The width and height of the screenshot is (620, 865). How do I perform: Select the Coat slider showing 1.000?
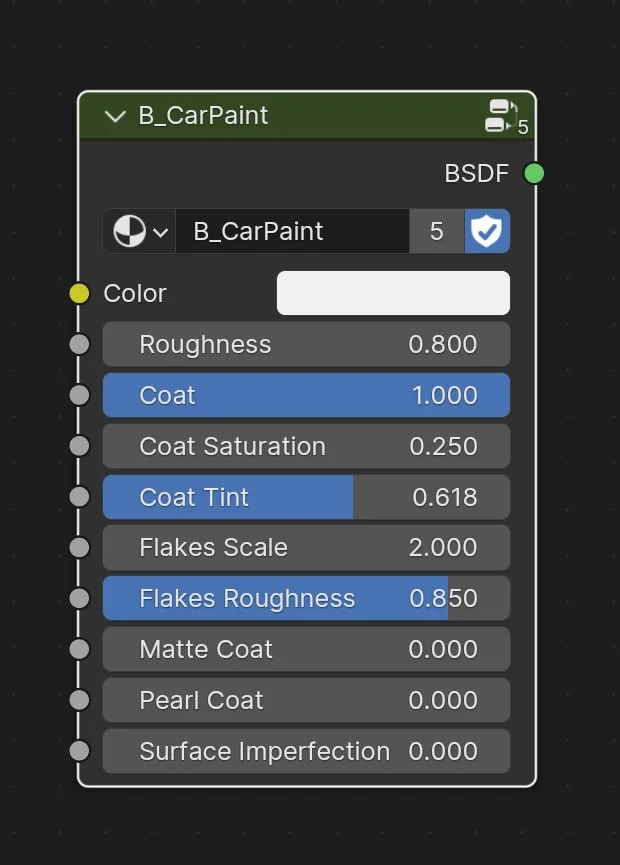click(305, 395)
